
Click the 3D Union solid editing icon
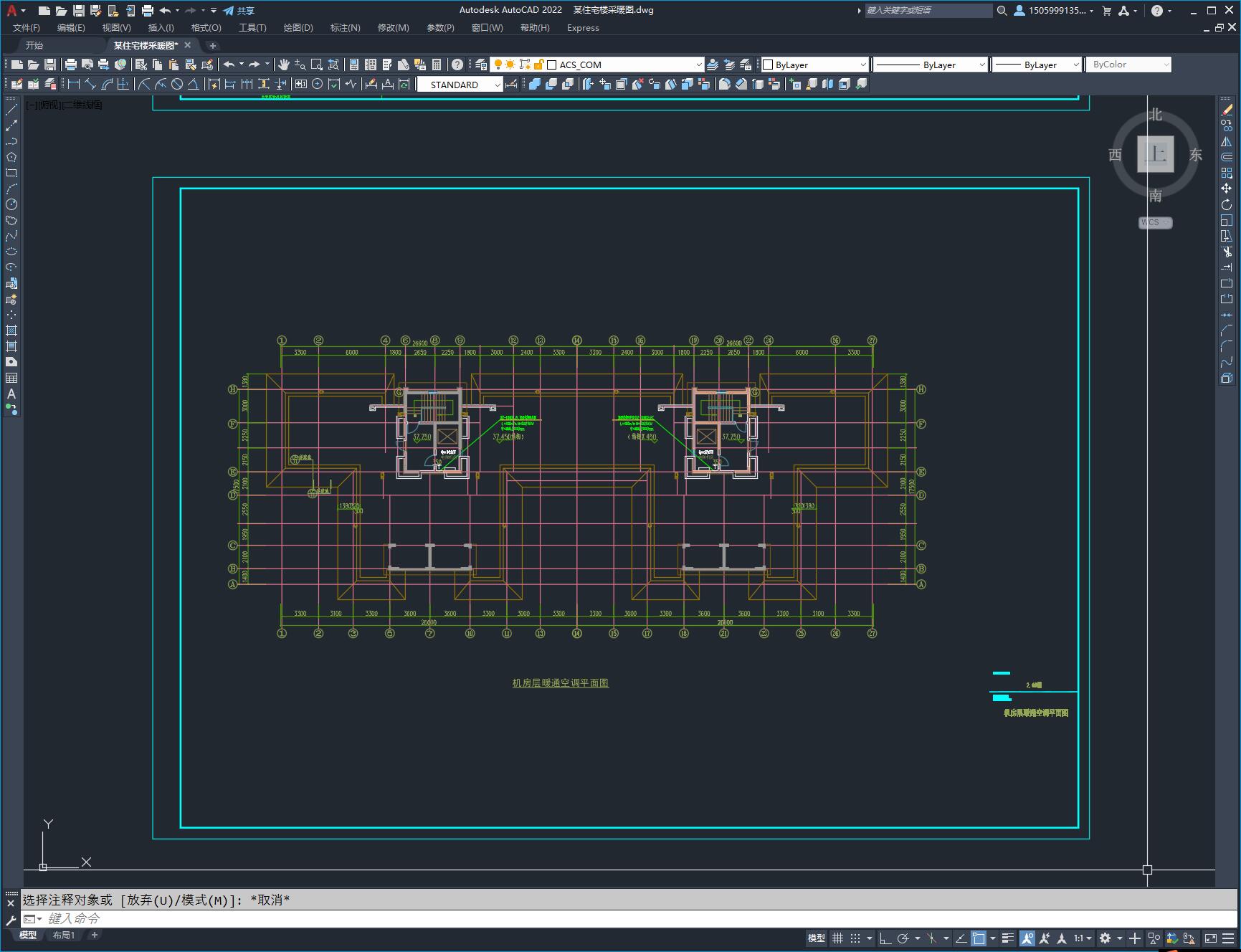click(535, 85)
